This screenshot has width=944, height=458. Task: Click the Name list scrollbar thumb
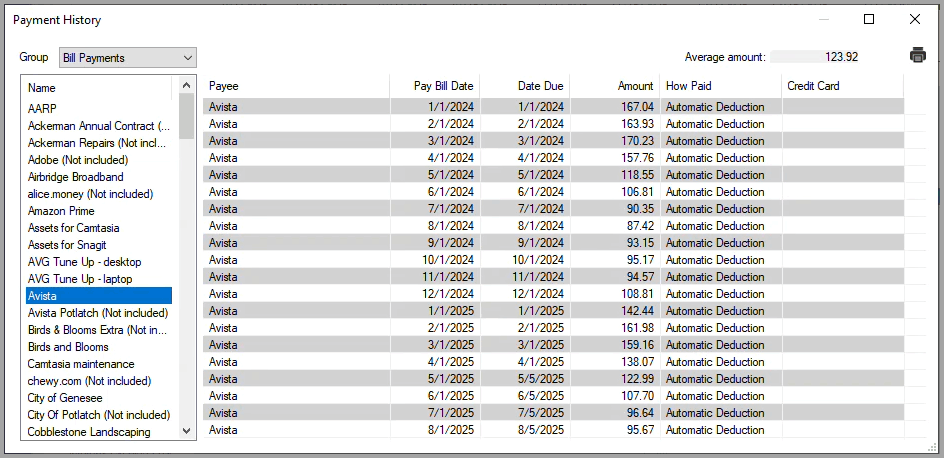(x=187, y=116)
